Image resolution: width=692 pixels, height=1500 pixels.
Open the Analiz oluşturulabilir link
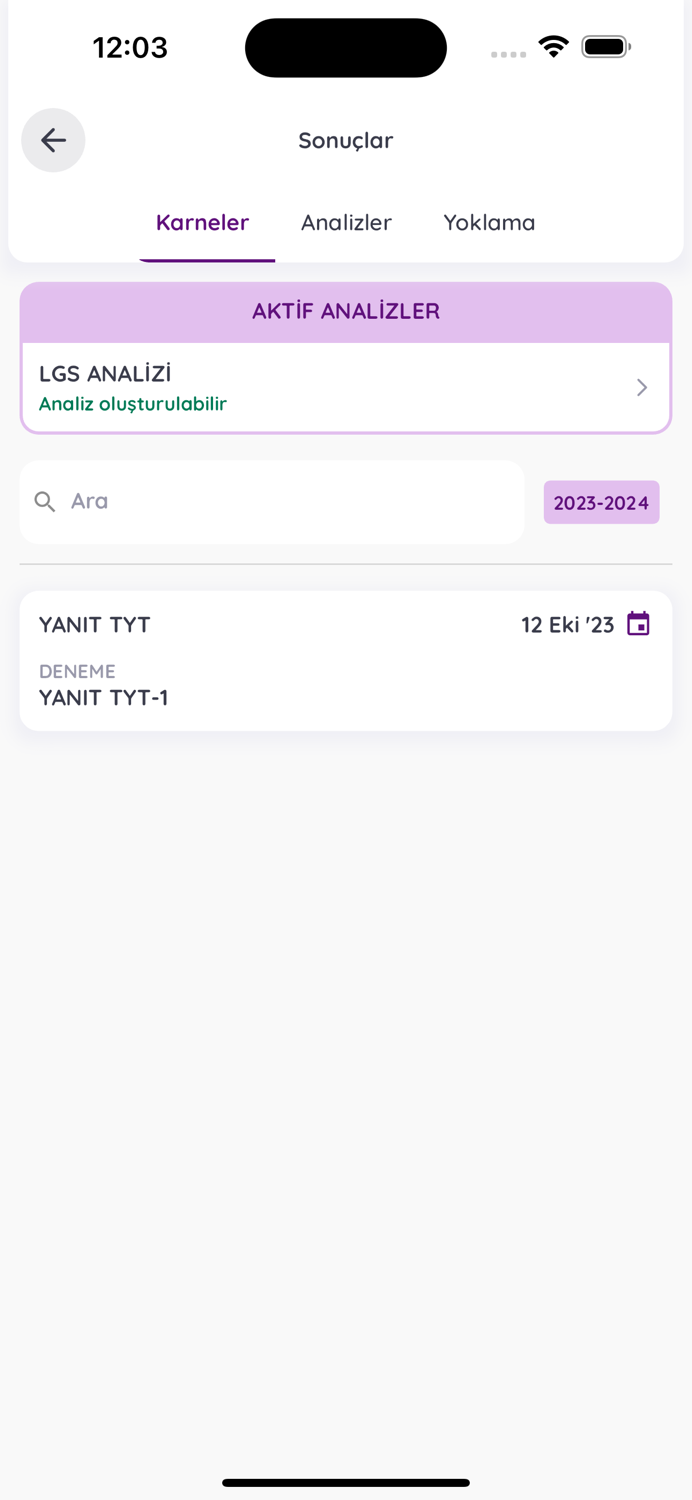(x=133, y=405)
